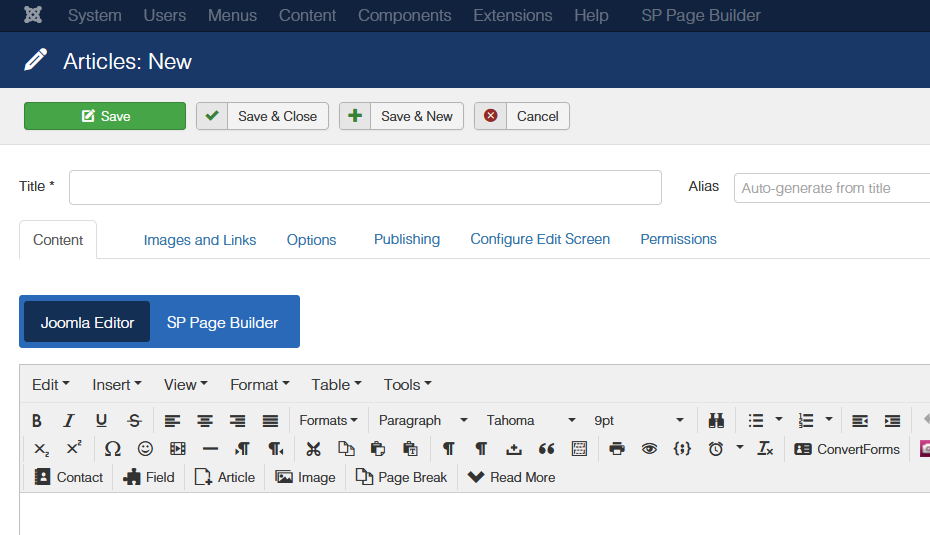Click the print icon in the editor
Screen dimensions: 930x535
pyautogui.click(x=617, y=449)
